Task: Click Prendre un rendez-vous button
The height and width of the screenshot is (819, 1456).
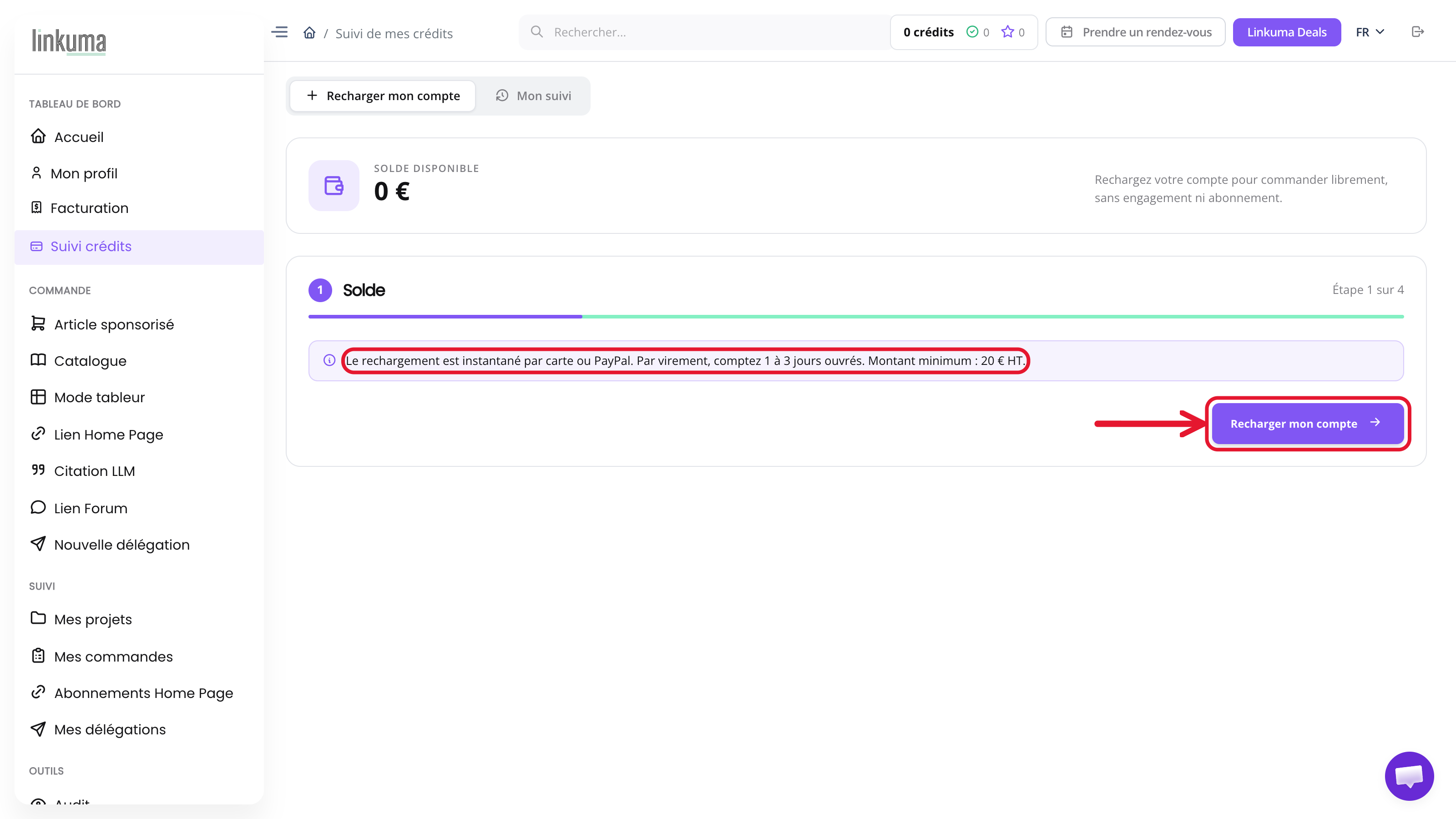Action: 1136,32
